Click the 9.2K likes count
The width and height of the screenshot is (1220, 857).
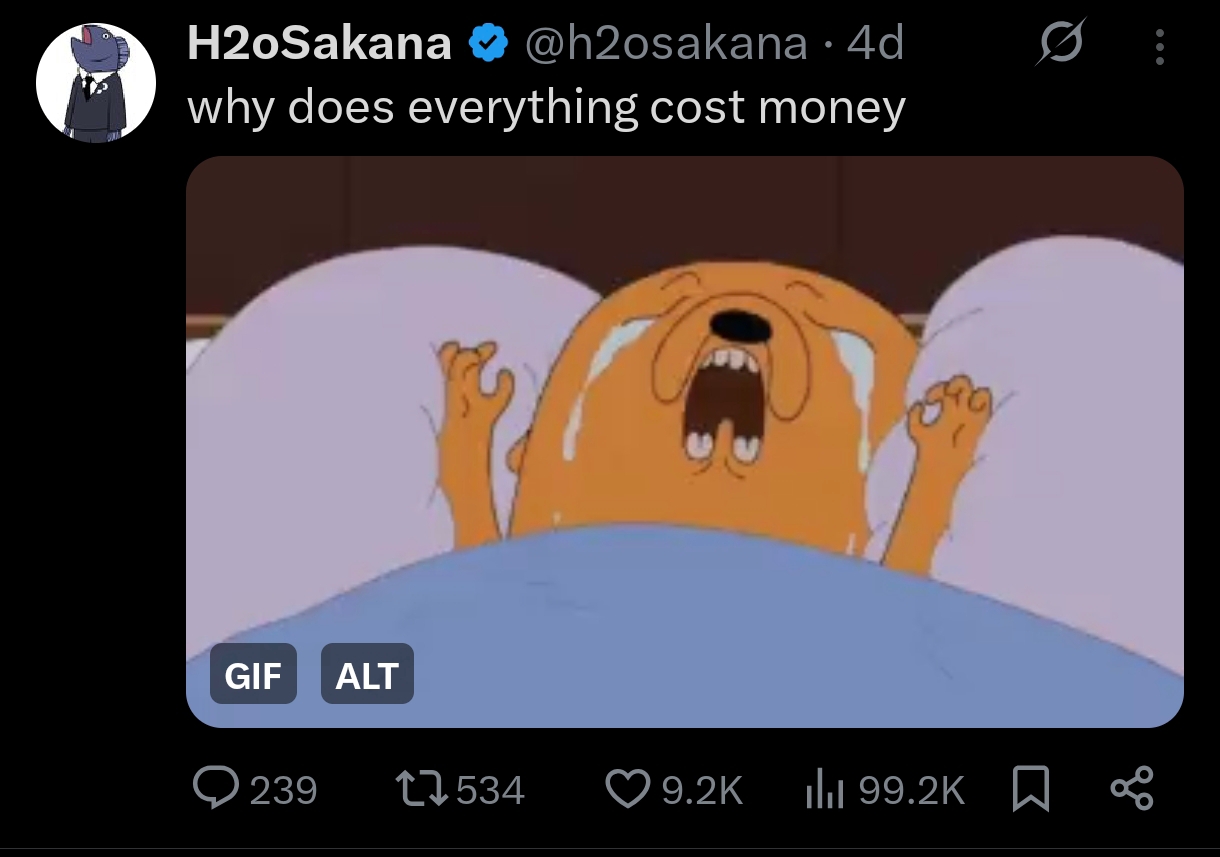coord(703,791)
